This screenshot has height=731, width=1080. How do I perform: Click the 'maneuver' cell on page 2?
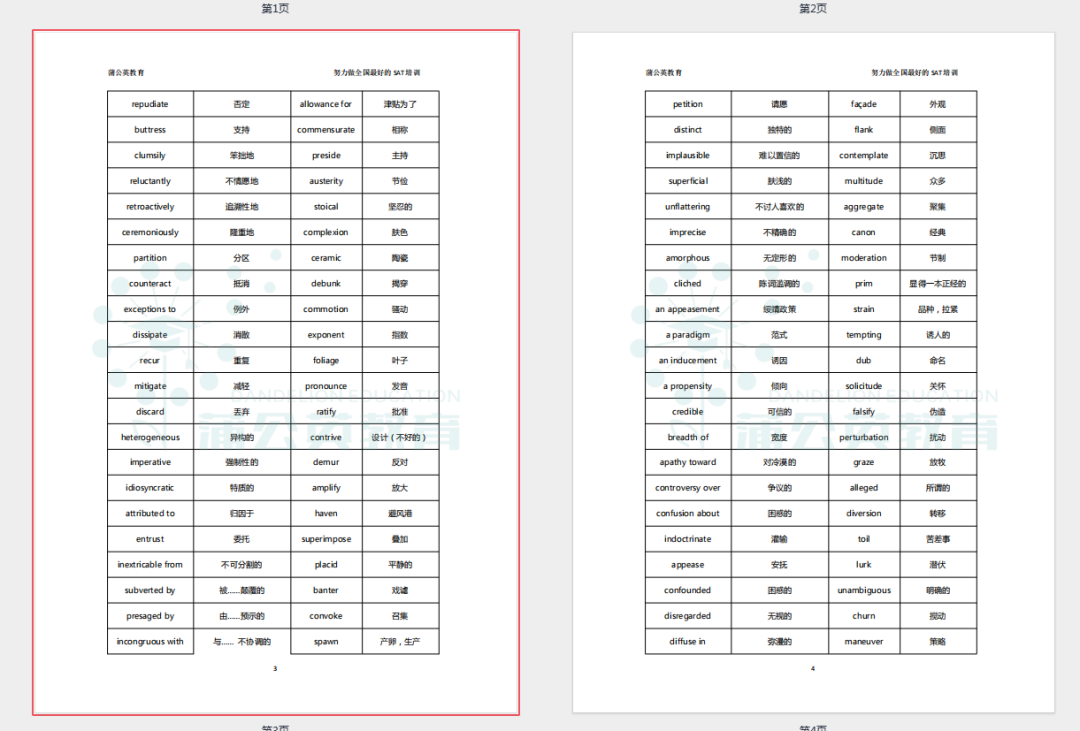(864, 642)
